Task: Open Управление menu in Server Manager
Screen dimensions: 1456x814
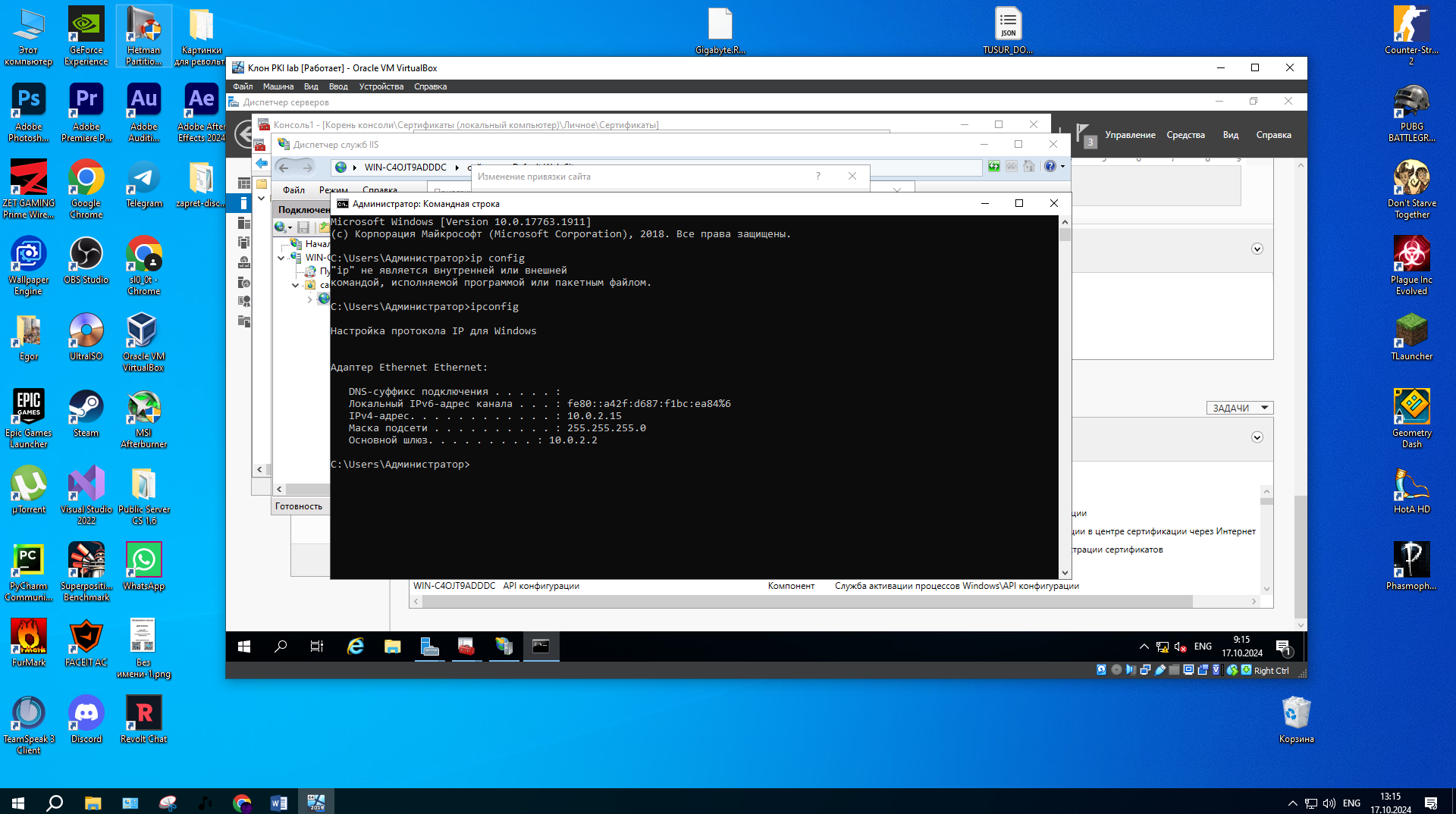Action: pos(1130,135)
